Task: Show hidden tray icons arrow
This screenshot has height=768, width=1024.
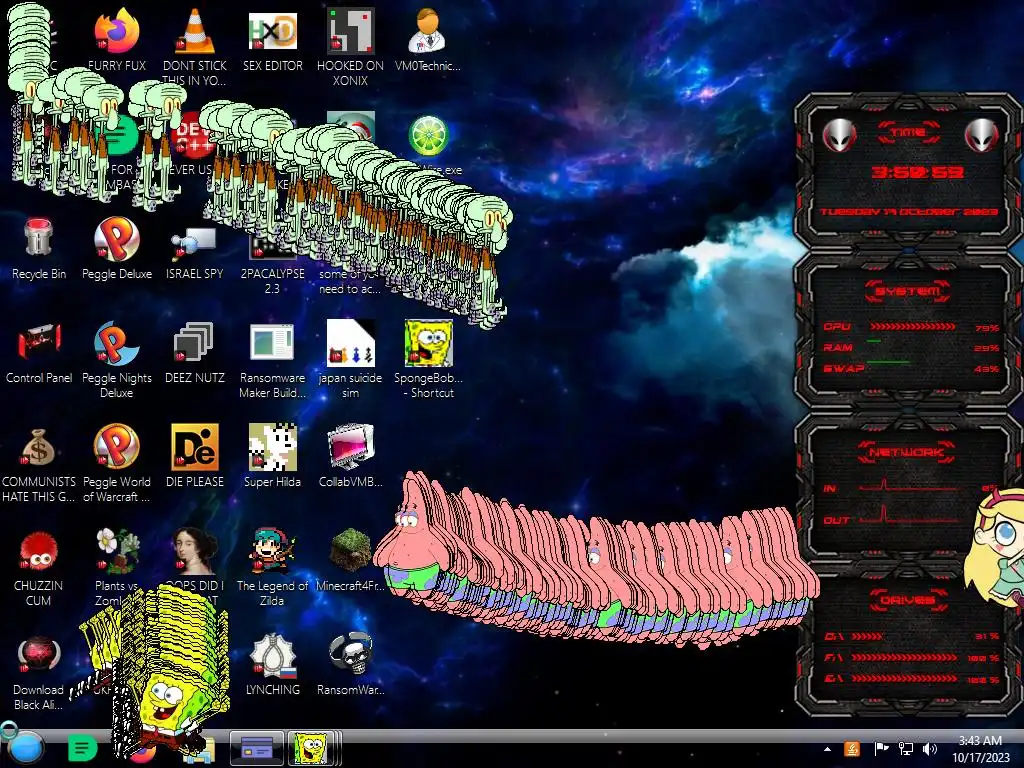Action: (827, 749)
